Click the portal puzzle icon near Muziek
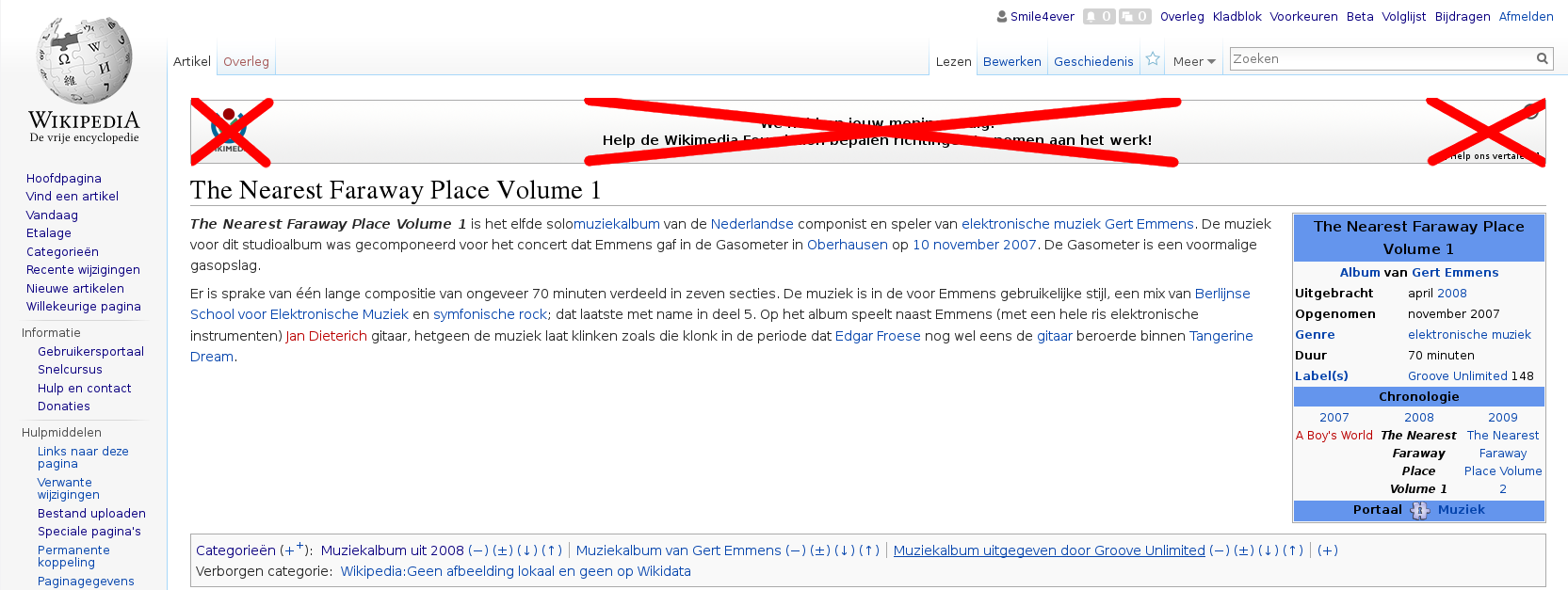Screen dimensions: 1568x590 (x=1419, y=510)
